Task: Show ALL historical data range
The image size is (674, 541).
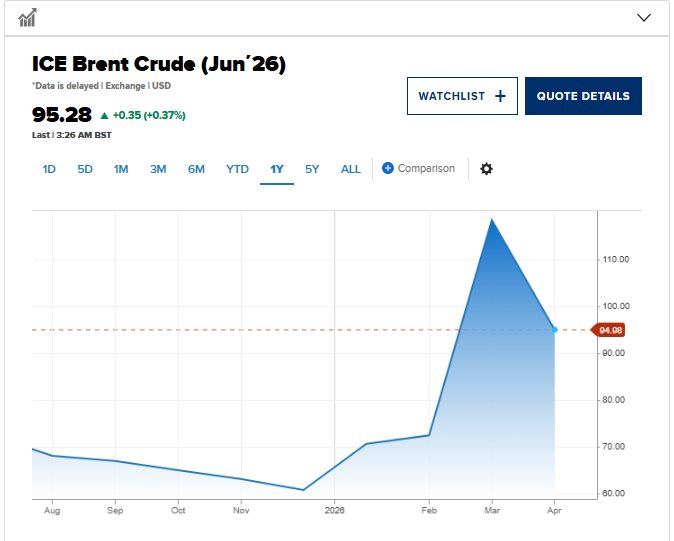Action: (351, 169)
